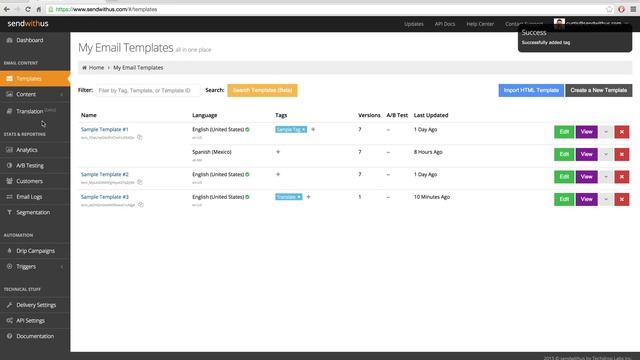The height and width of the screenshot is (360, 640).
Task: Copy the ID of Sample Template #3
Action: 140,204
